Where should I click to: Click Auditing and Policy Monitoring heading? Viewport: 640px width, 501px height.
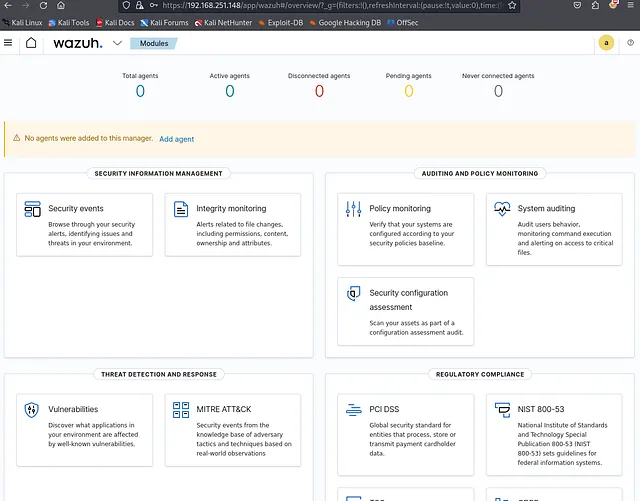480,174
